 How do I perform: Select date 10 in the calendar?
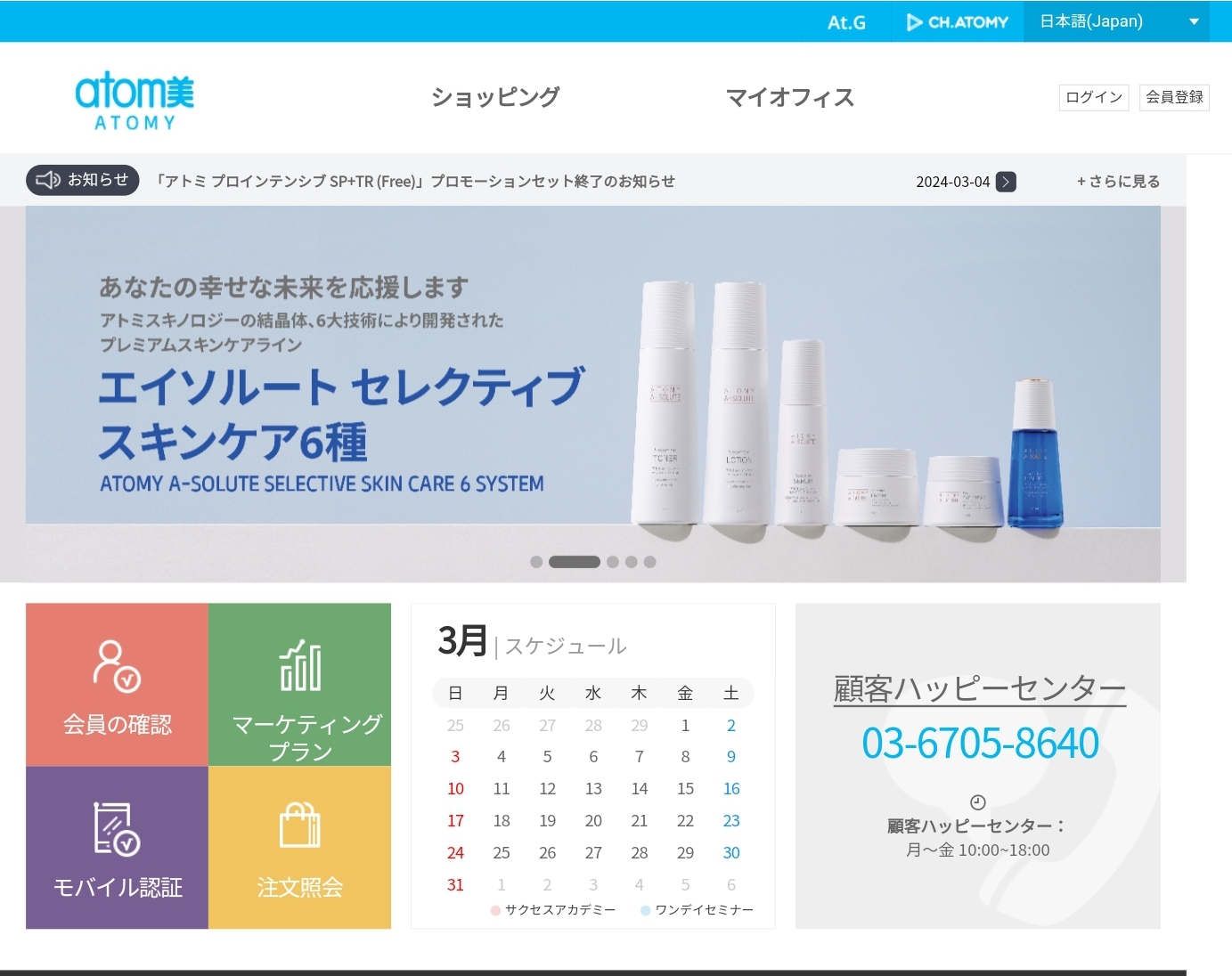click(x=455, y=789)
